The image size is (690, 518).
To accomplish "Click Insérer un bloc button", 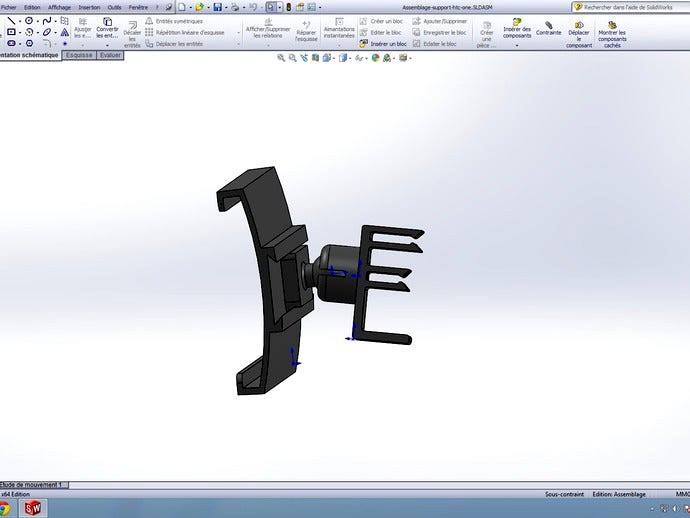I will pos(383,44).
